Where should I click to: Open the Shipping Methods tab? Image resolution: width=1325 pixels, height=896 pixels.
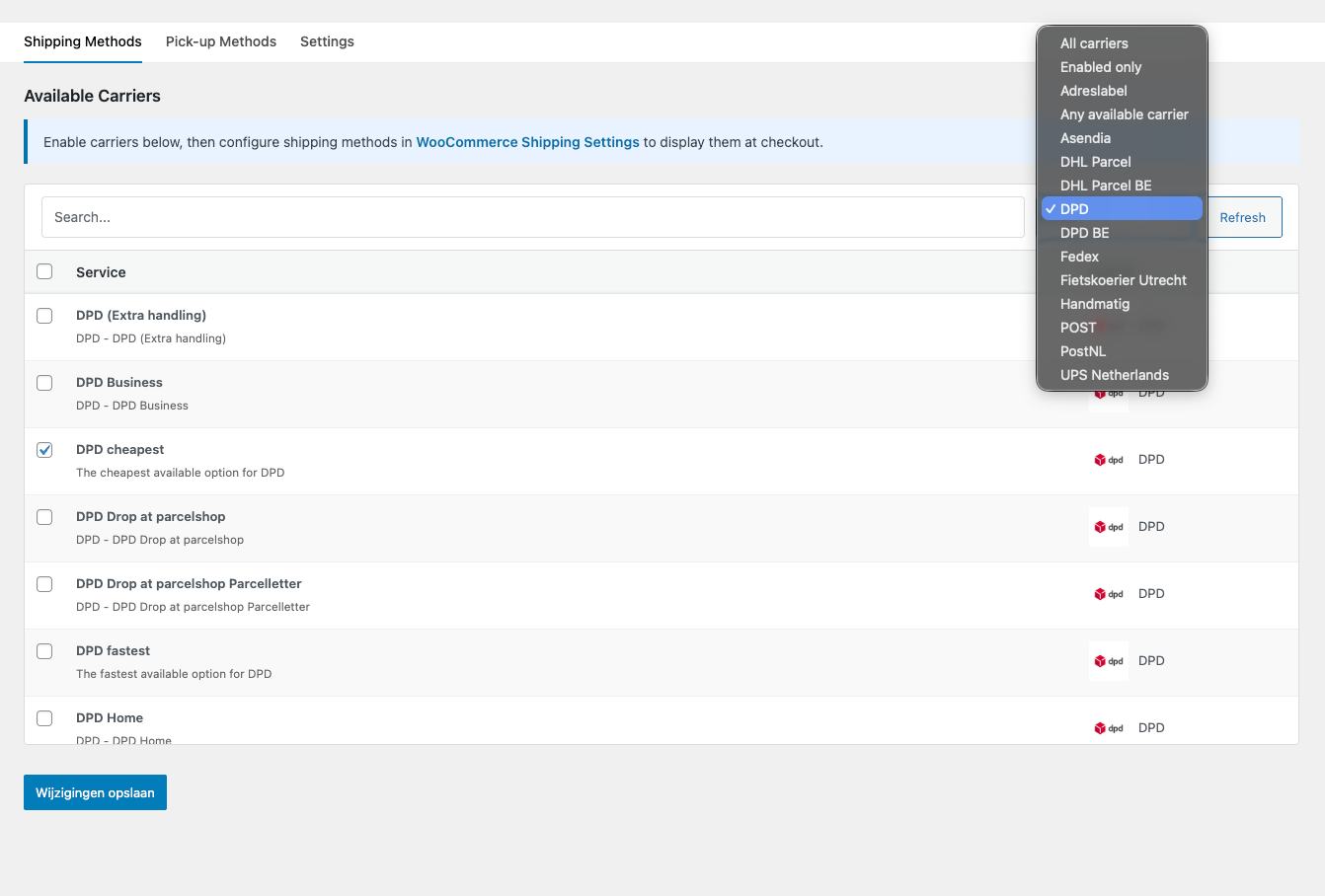pos(83,41)
